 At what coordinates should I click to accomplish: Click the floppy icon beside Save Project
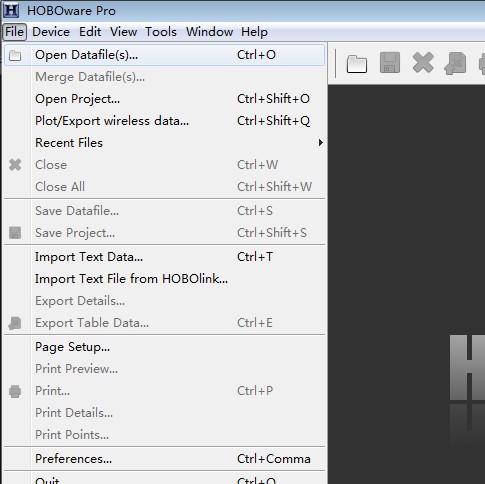pyautogui.click(x=15, y=233)
